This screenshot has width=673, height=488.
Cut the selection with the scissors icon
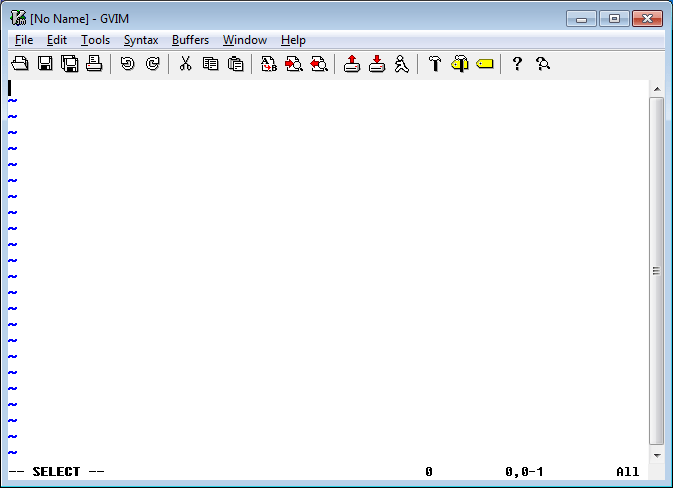(x=185, y=64)
